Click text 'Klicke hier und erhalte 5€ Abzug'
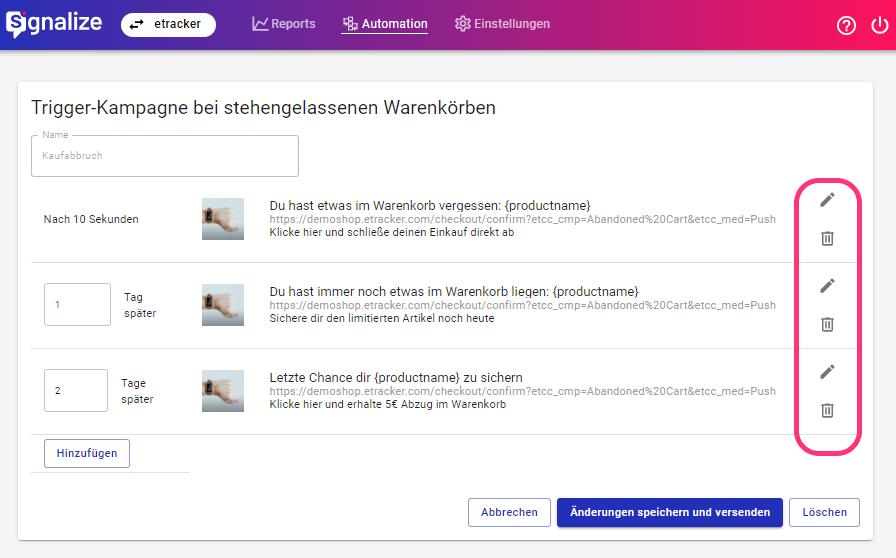896x558 pixels. point(387,404)
